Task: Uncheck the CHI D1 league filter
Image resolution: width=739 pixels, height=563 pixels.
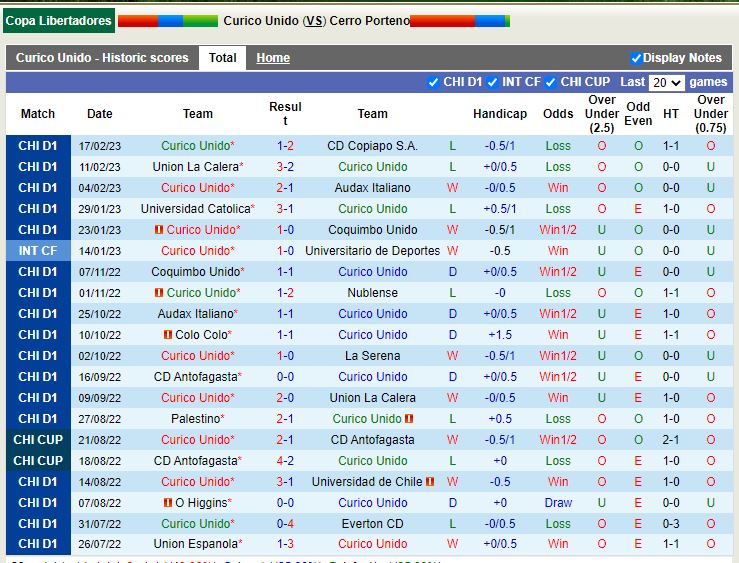Action: tap(433, 82)
